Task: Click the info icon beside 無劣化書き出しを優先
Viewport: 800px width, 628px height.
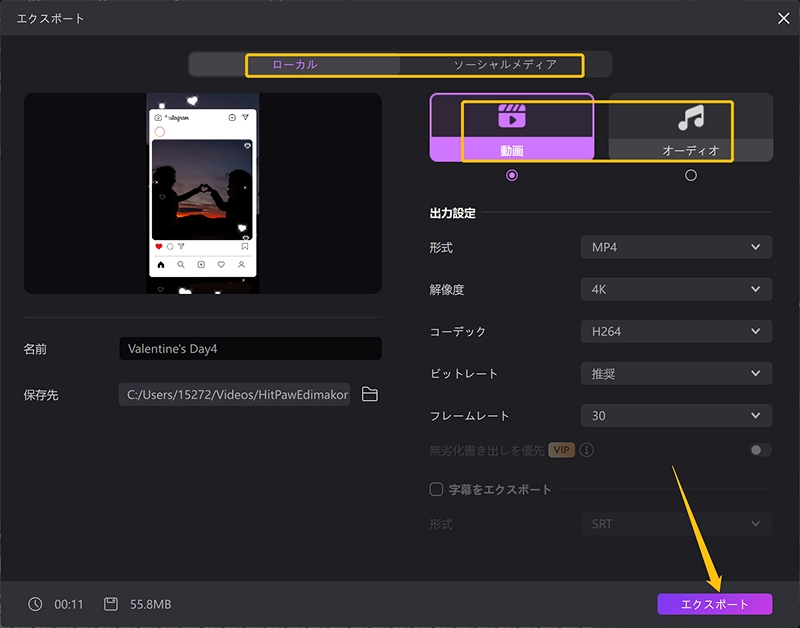Action: coord(588,450)
